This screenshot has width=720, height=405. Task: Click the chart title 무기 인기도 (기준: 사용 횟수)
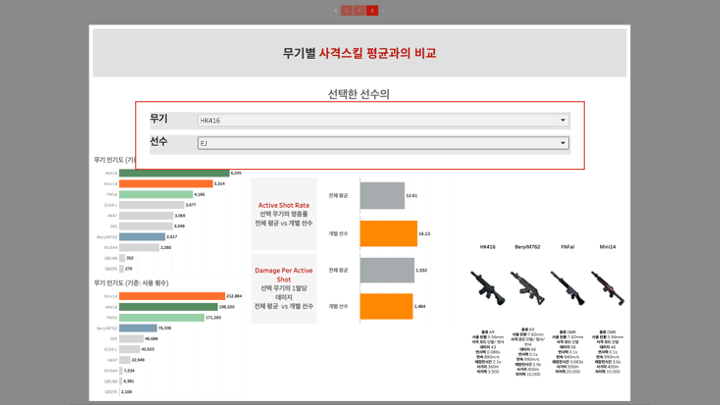coord(131,283)
